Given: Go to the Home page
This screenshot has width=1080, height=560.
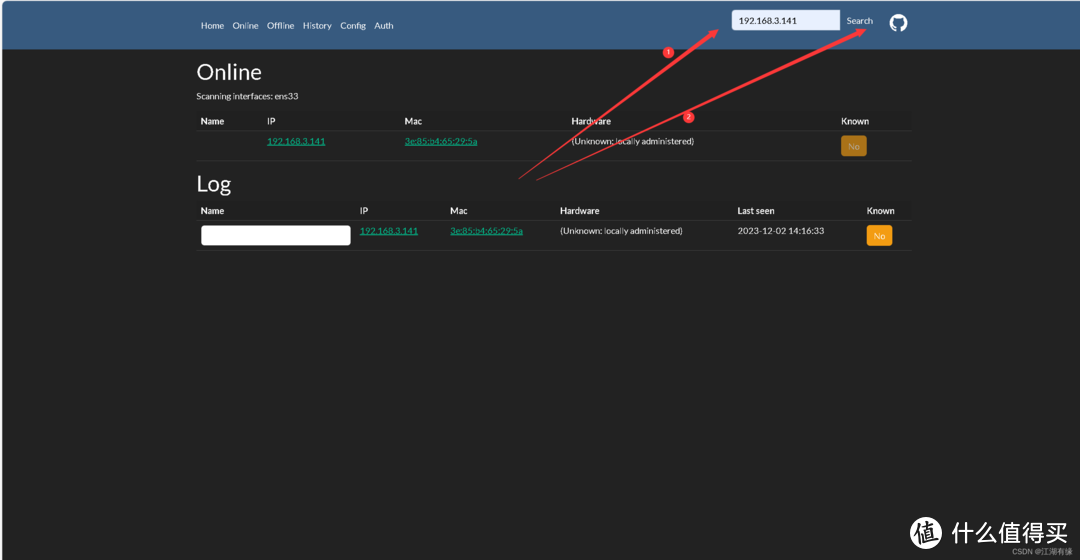Looking at the screenshot, I should coord(212,25).
